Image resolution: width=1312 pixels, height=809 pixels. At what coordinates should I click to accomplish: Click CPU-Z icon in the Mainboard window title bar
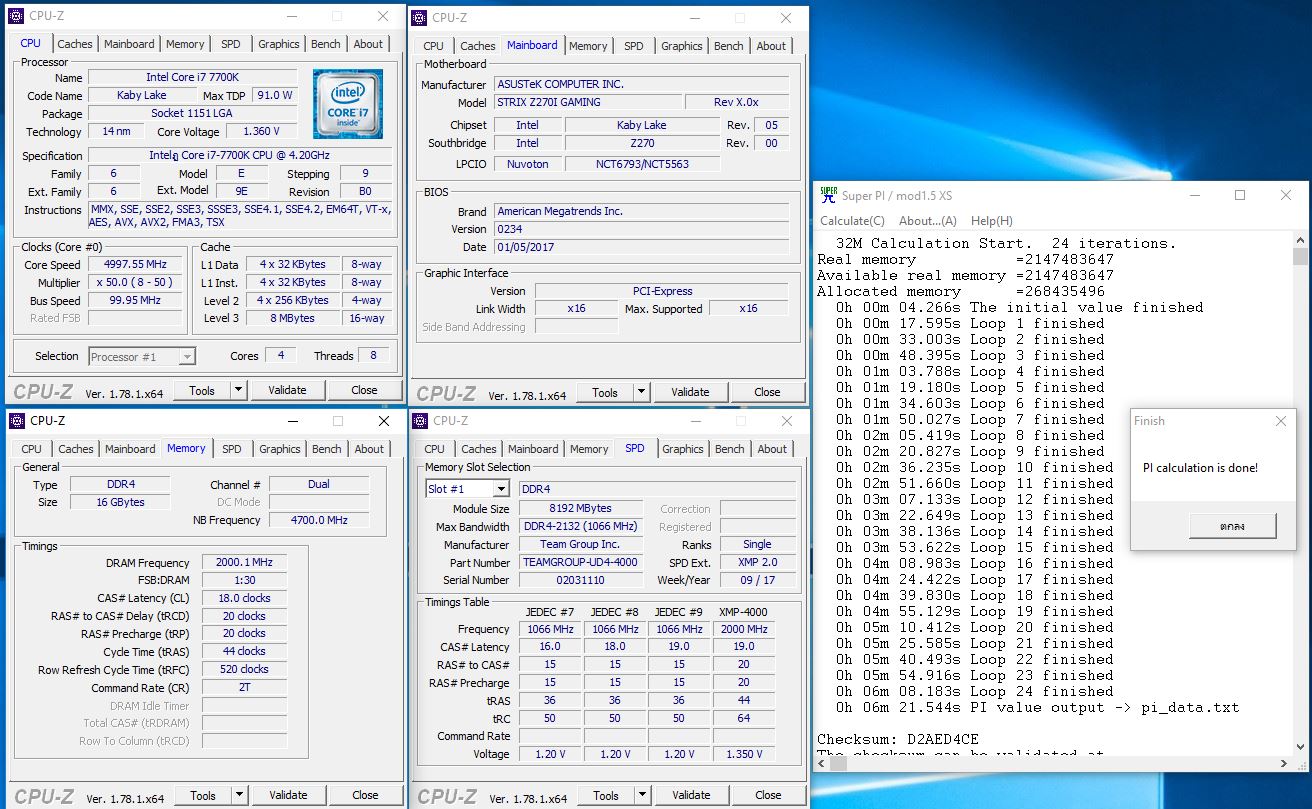click(x=420, y=17)
